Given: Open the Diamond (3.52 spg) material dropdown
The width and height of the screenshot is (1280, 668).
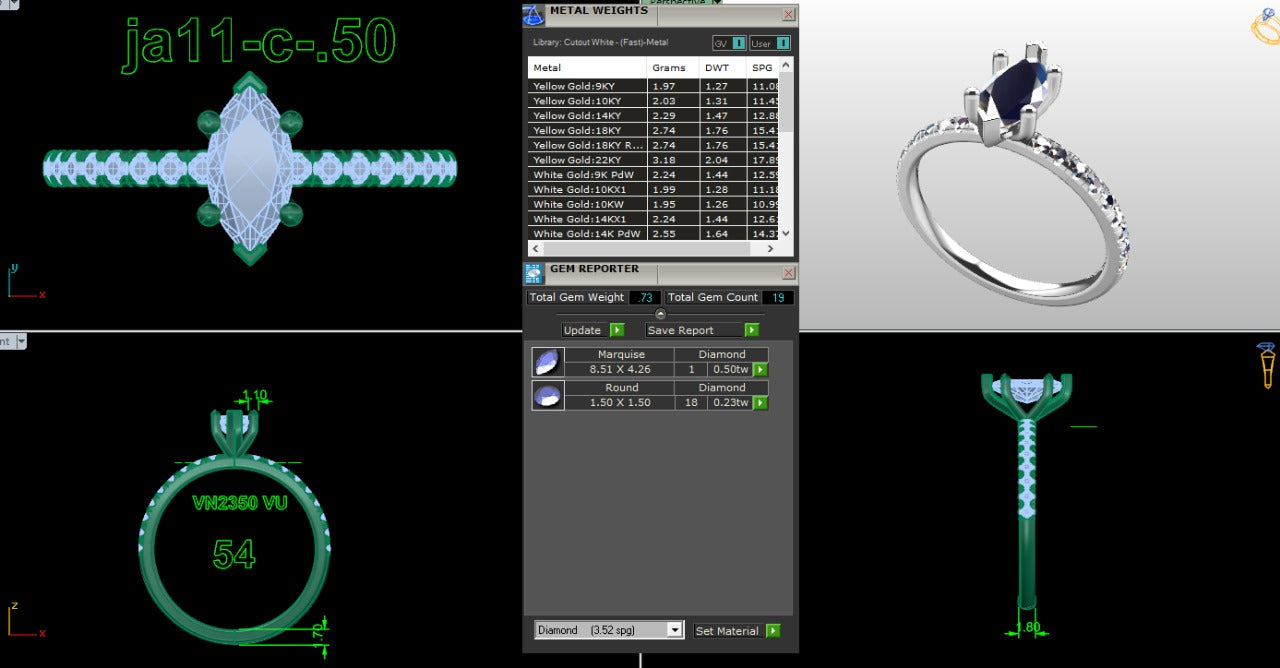Looking at the screenshot, I should [675, 630].
